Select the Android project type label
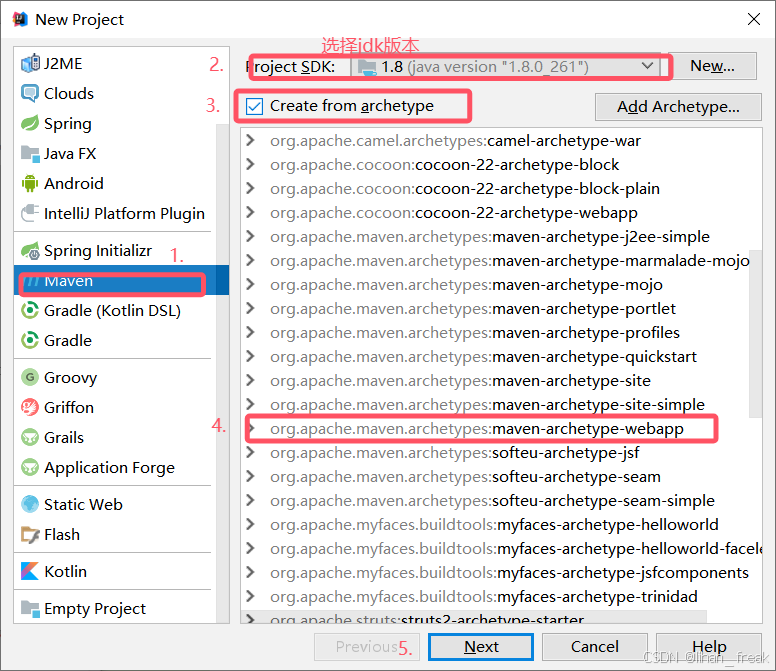Viewport: 776px width, 671px height. [x=74, y=184]
